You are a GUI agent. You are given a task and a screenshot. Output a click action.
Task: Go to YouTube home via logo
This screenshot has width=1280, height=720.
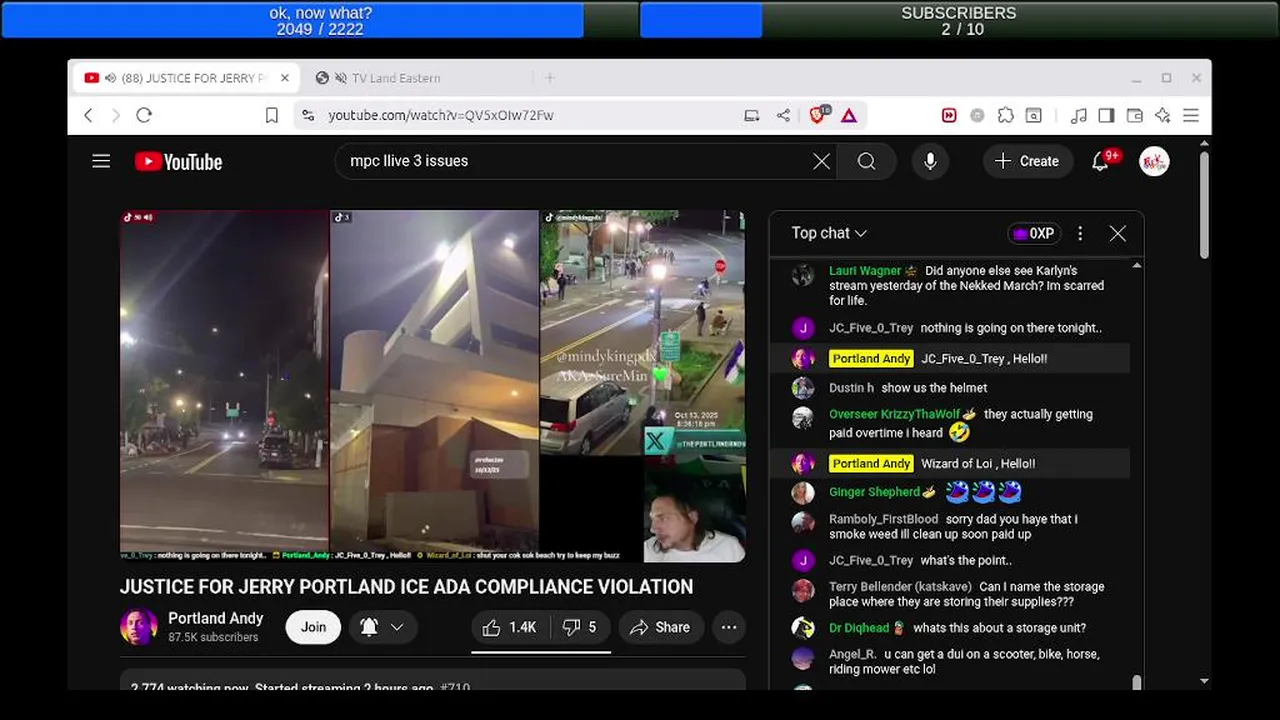click(x=179, y=162)
